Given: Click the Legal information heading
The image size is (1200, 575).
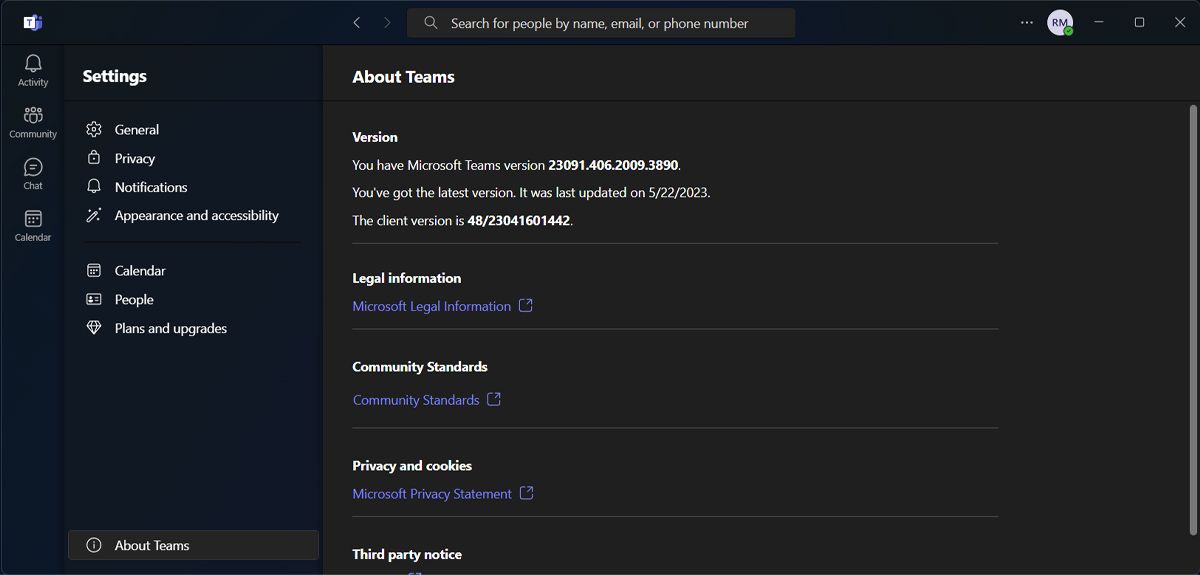Looking at the screenshot, I should pos(407,278).
